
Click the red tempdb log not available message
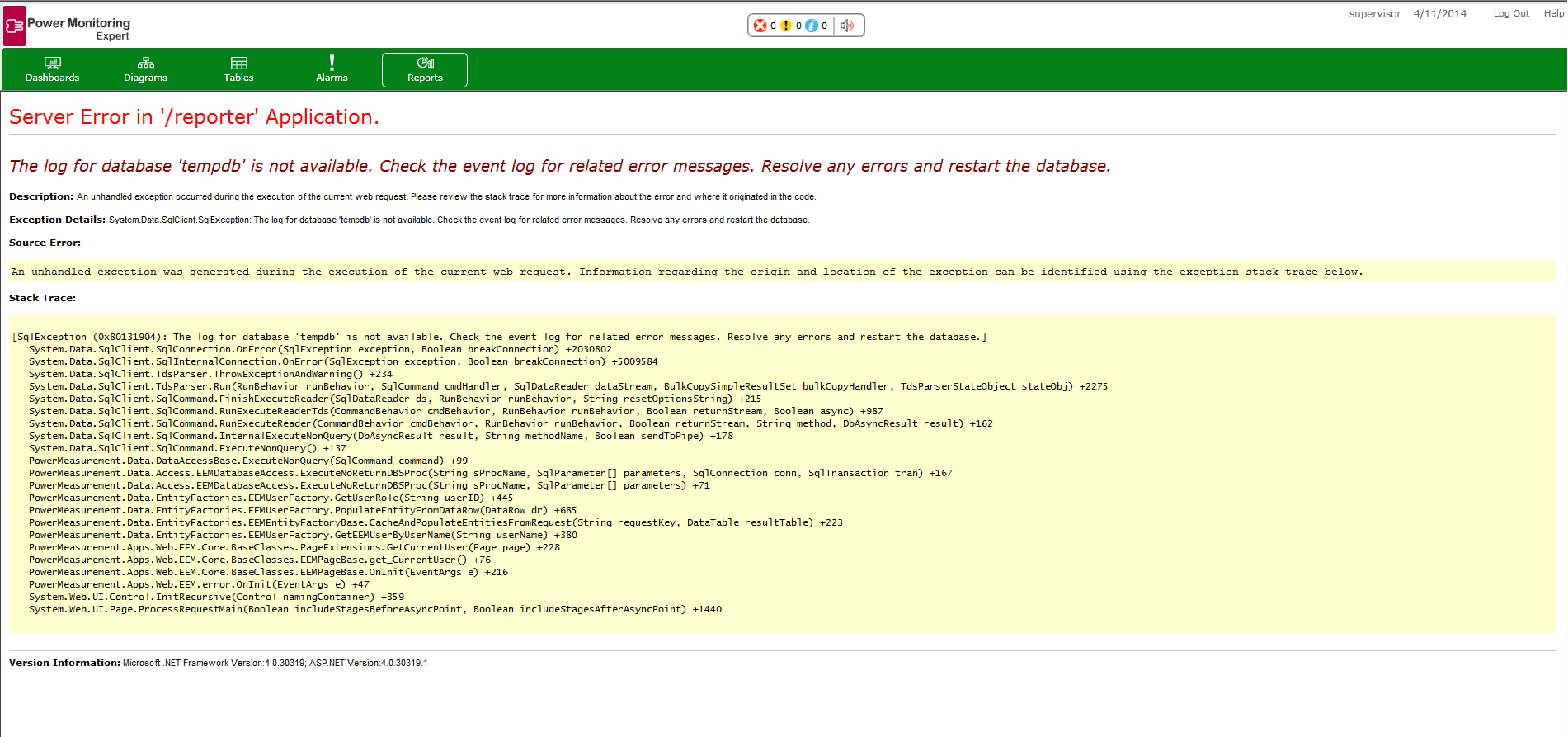(559, 166)
